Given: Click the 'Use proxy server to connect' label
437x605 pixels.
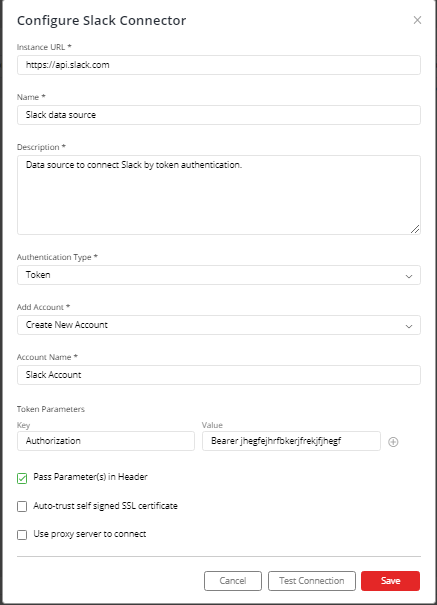Looking at the screenshot, I should click(89, 534).
